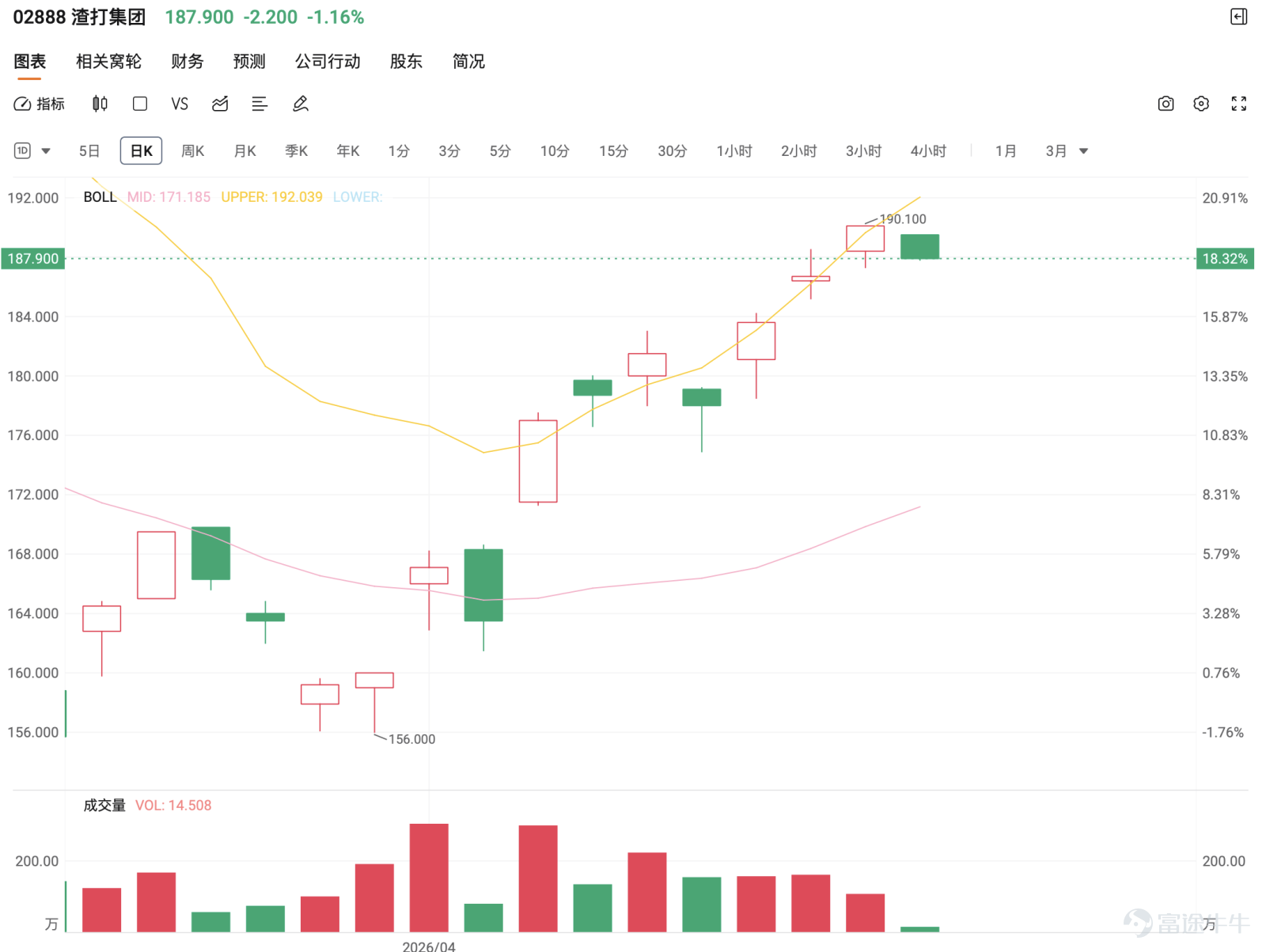Select the pencil drawing tool
Image resolution: width=1266 pixels, height=952 pixels.
click(x=301, y=104)
